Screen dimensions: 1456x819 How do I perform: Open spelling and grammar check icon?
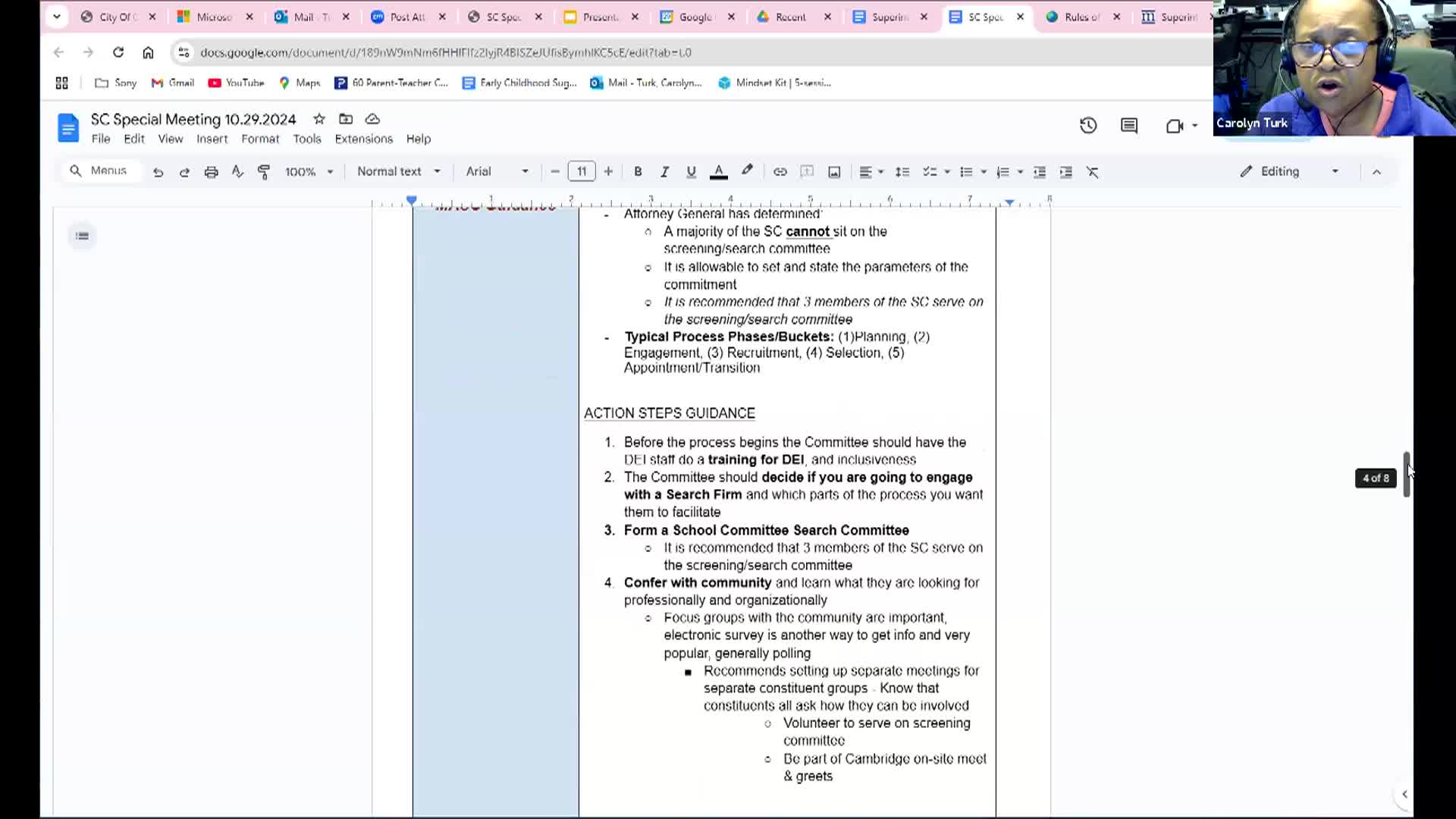(x=237, y=172)
